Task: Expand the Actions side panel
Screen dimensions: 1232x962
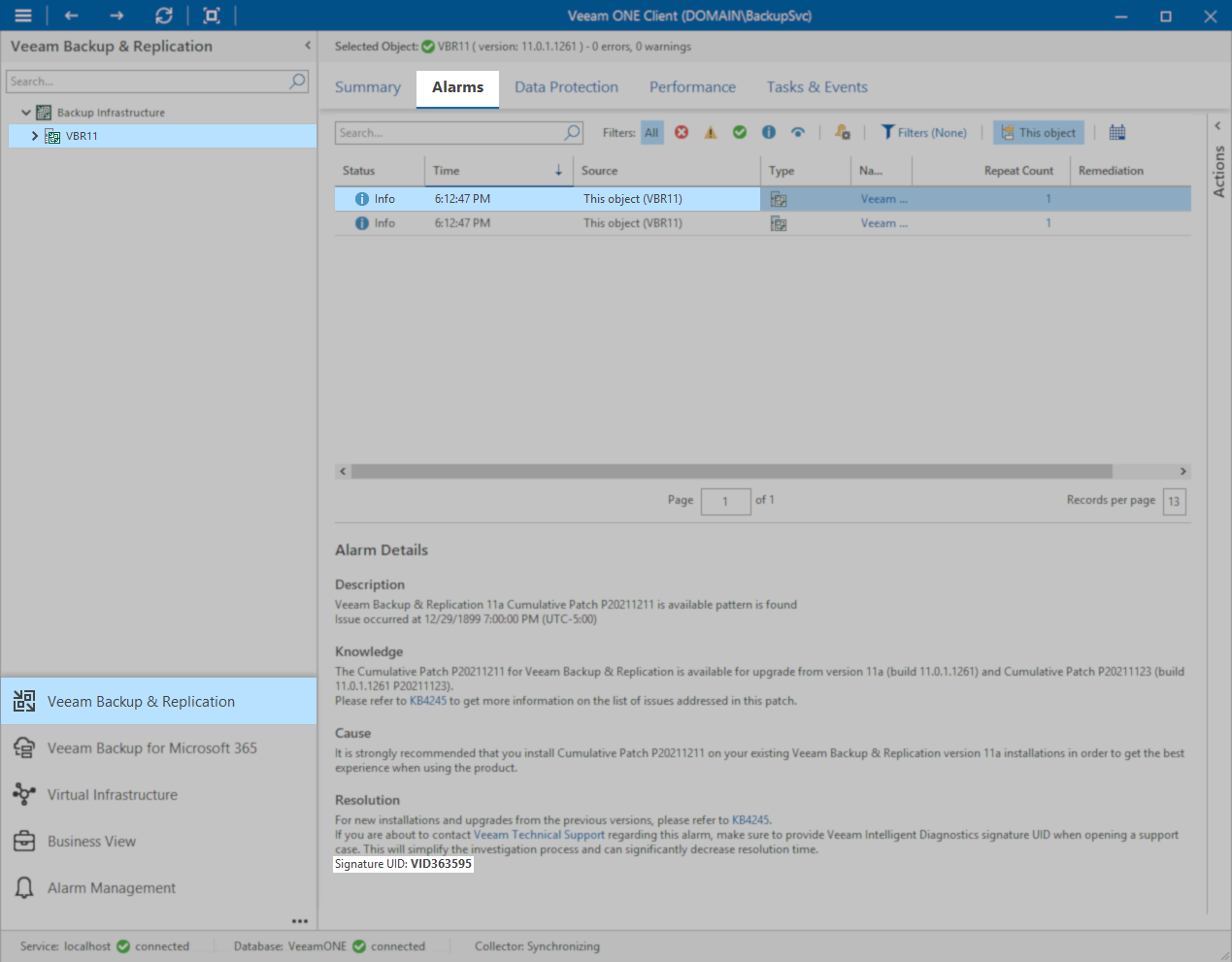Action: [1218, 125]
